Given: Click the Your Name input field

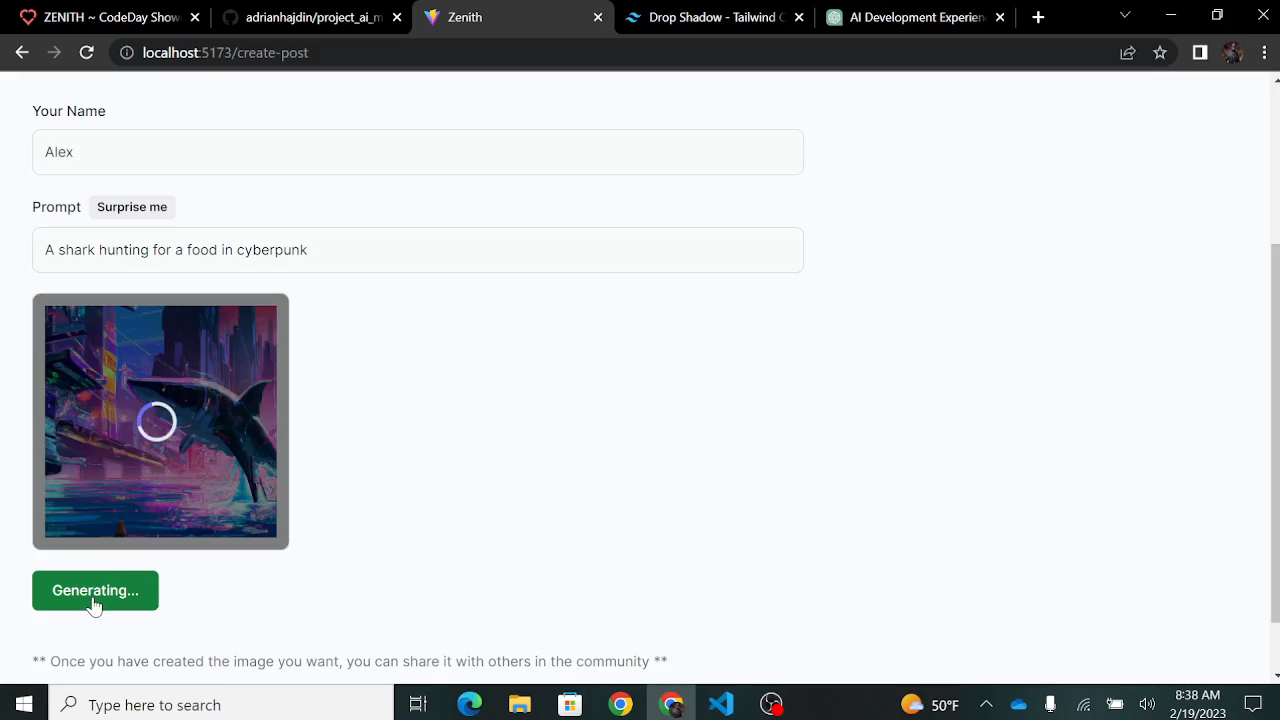Looking at the screenshot, I should point(418,152).
